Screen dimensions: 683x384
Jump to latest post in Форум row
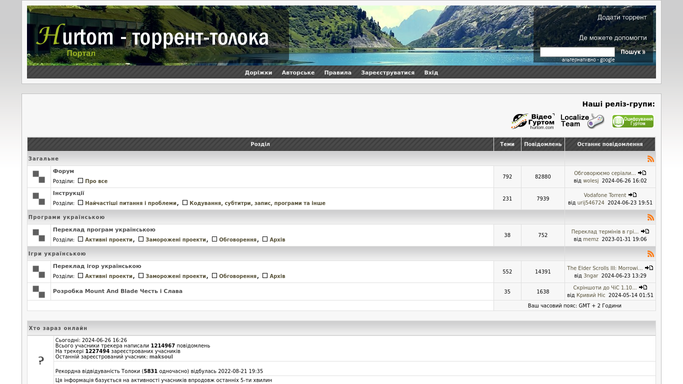point(642,173)
